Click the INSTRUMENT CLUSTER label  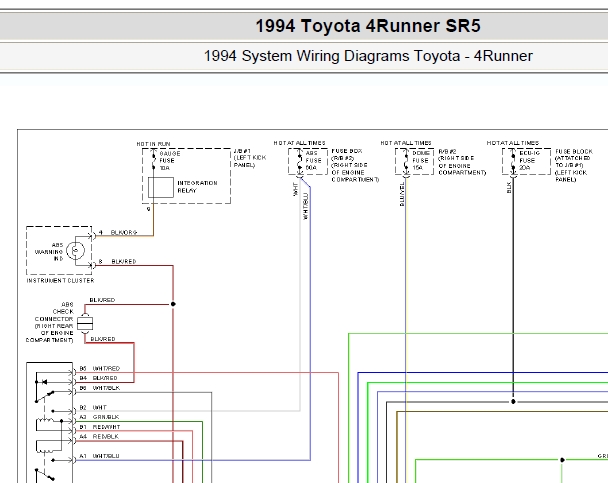60,280
